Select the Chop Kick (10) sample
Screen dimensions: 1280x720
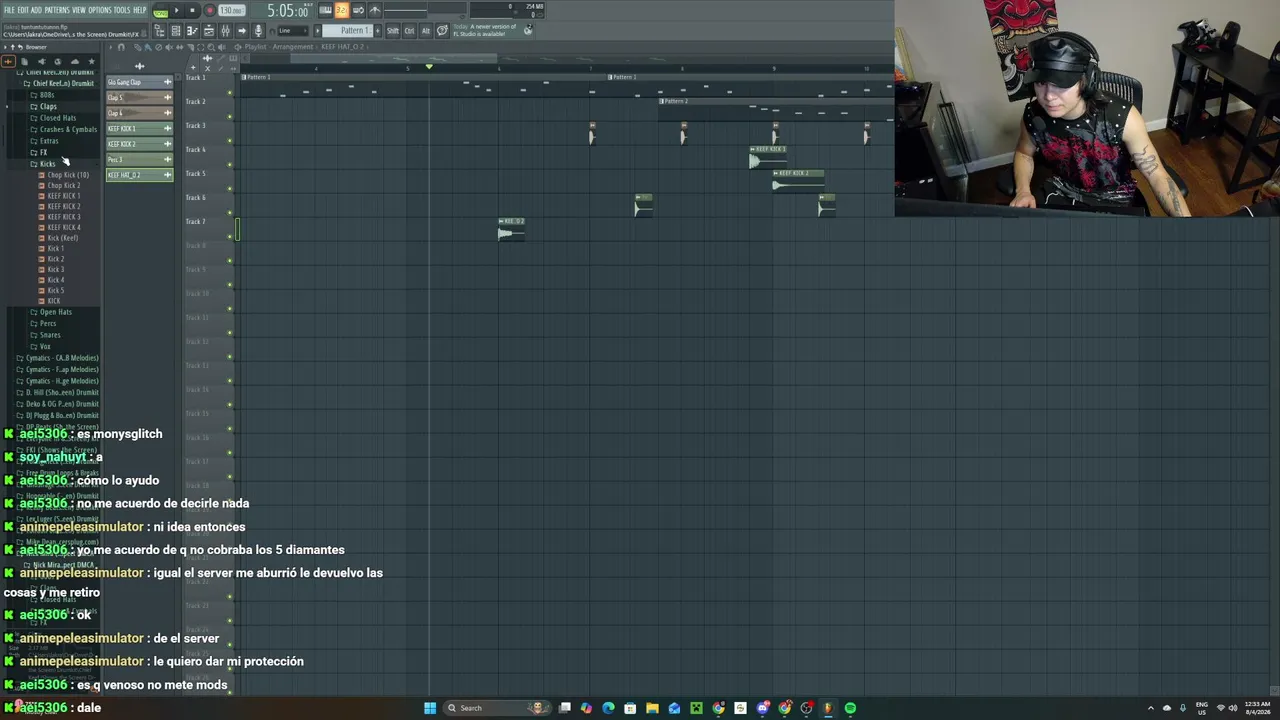(x=68, y=175)
